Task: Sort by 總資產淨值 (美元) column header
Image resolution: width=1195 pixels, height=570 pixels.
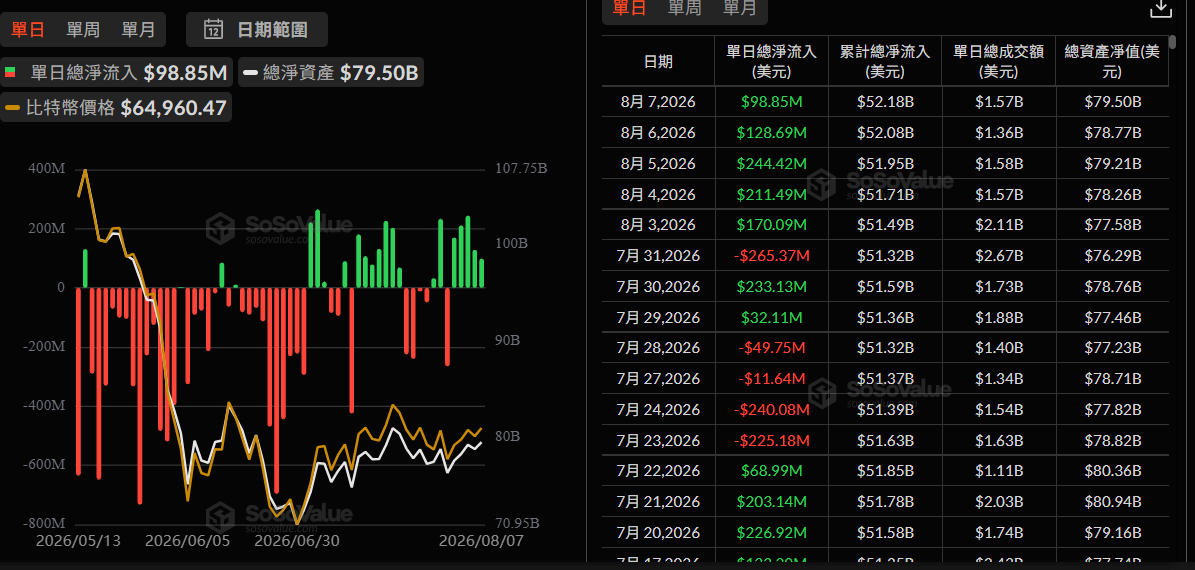Action: (1112, 62)
